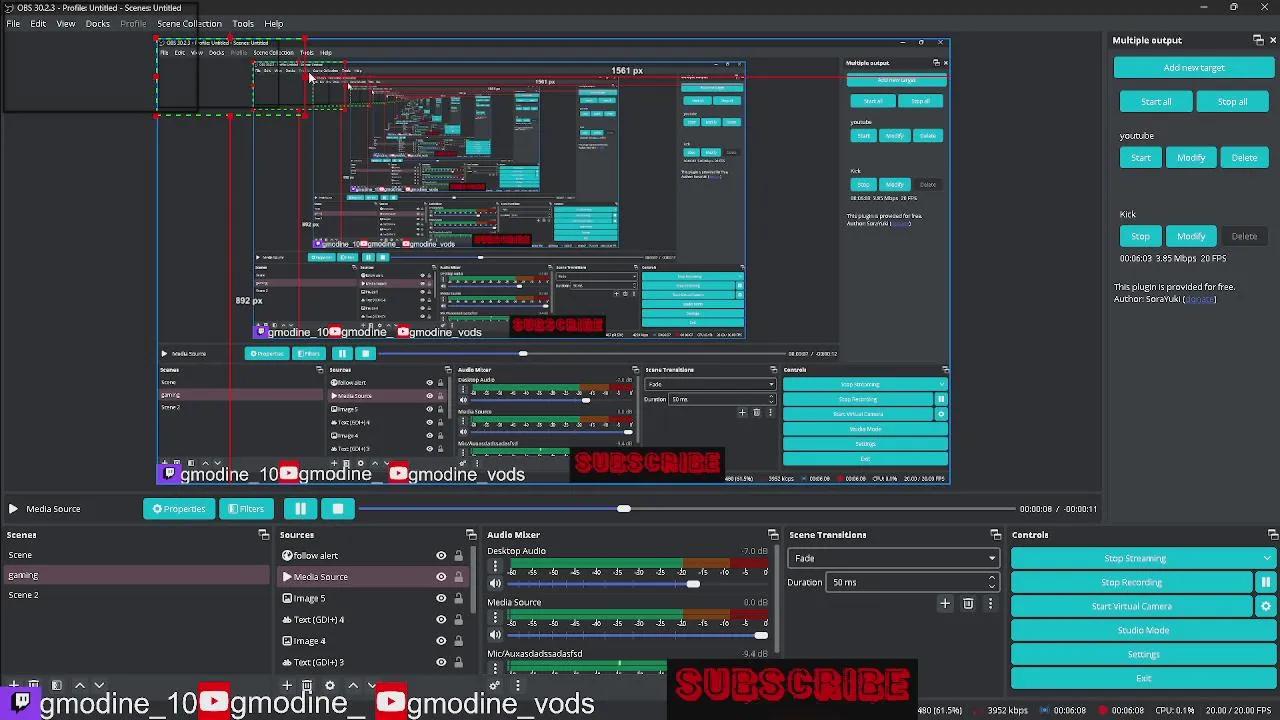Hide the Text (GDI+) 3 source
The height and width of the screenshot is (720, 1280).
[441, 662]
